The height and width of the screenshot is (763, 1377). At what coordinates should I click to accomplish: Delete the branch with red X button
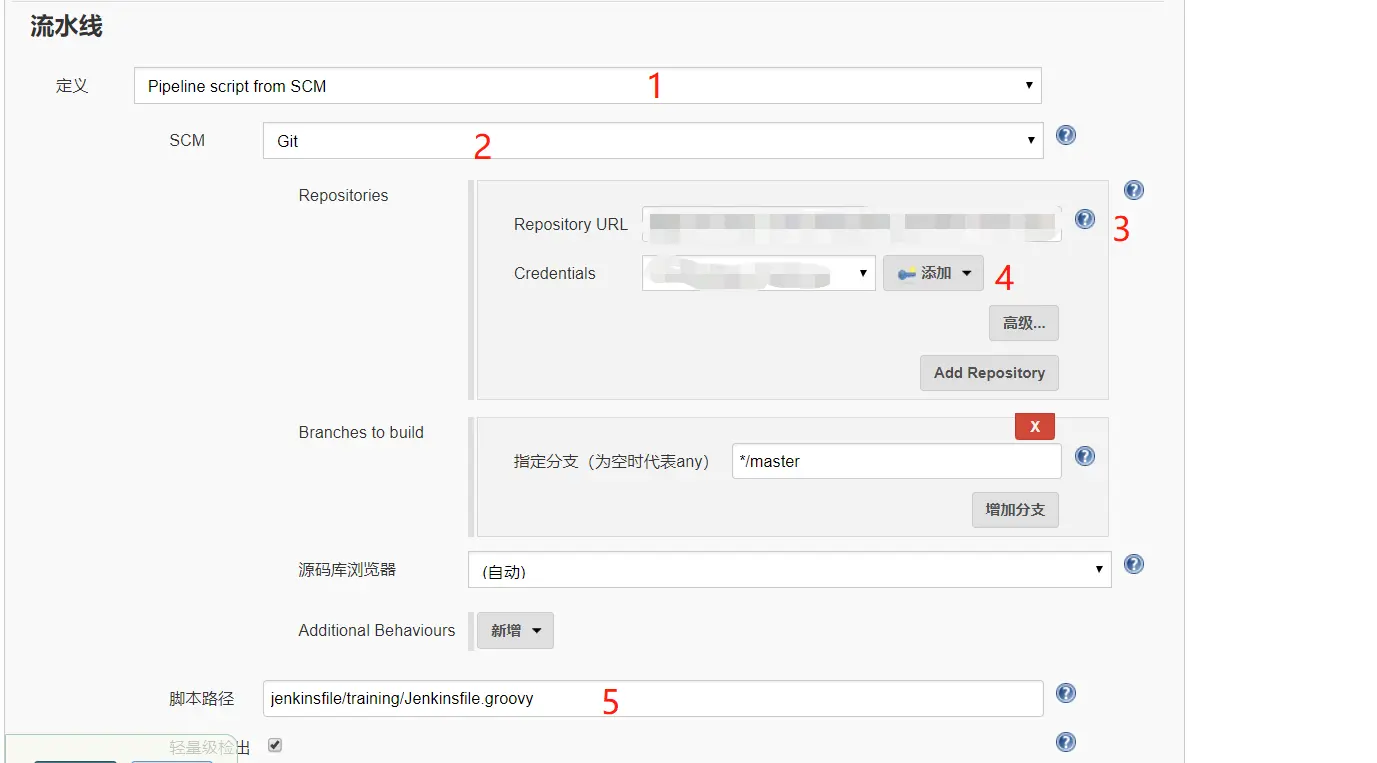1035,426
